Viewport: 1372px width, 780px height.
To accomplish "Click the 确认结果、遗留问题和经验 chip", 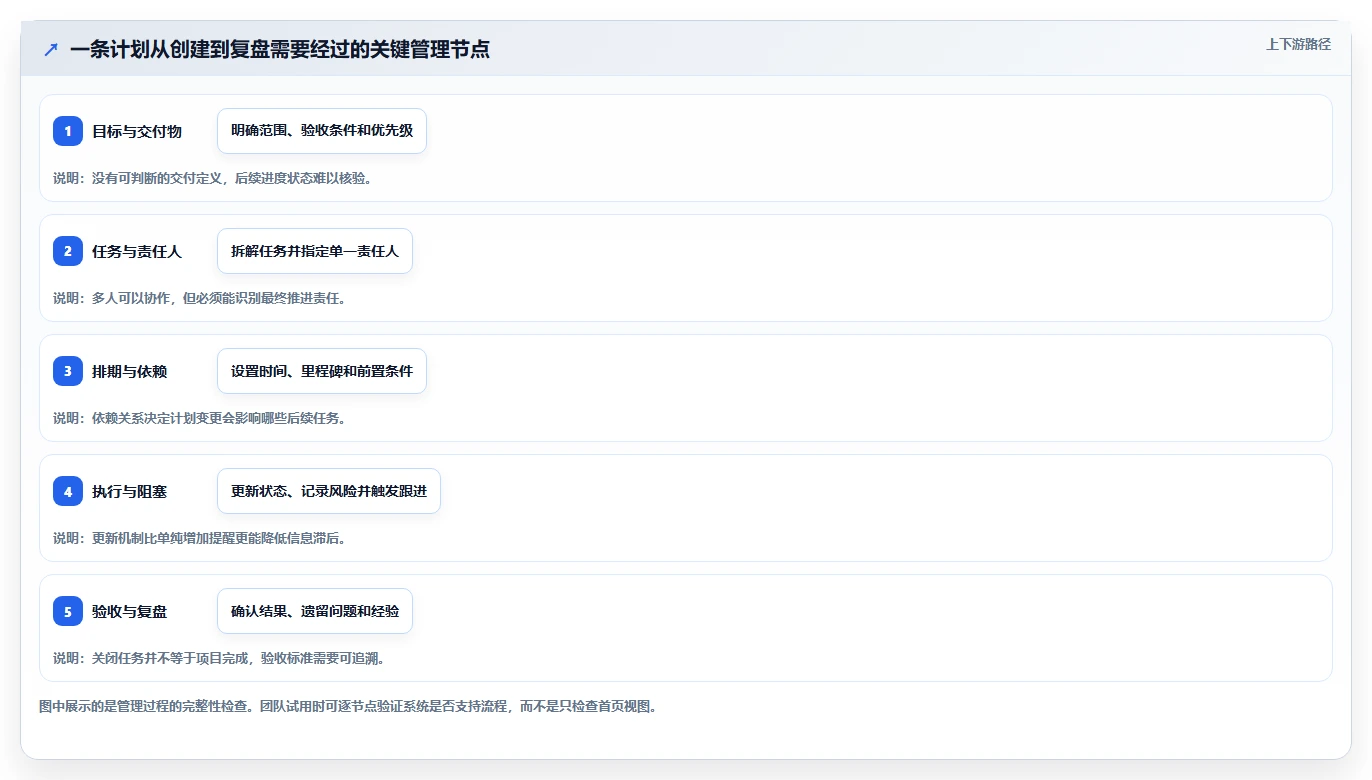I will pos(315,611).
